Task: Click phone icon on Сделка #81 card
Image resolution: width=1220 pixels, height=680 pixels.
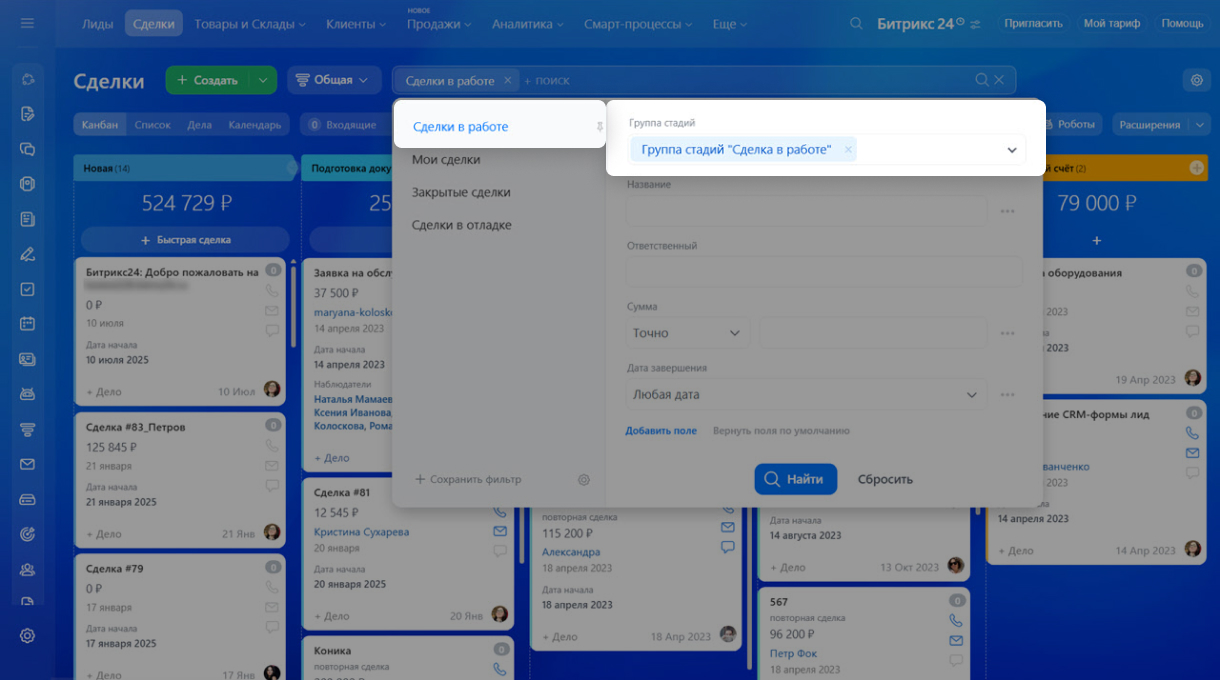Action: 500,512
